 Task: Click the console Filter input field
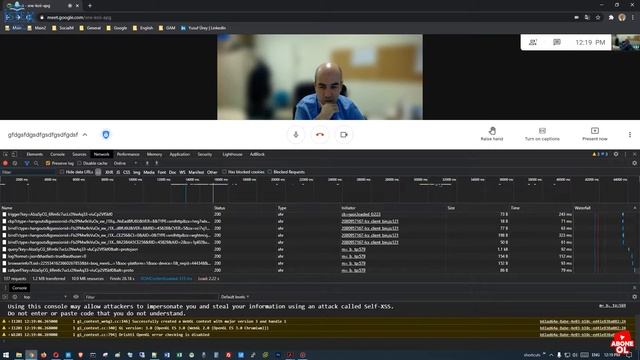pyautogui.click(x=150, y=297)
